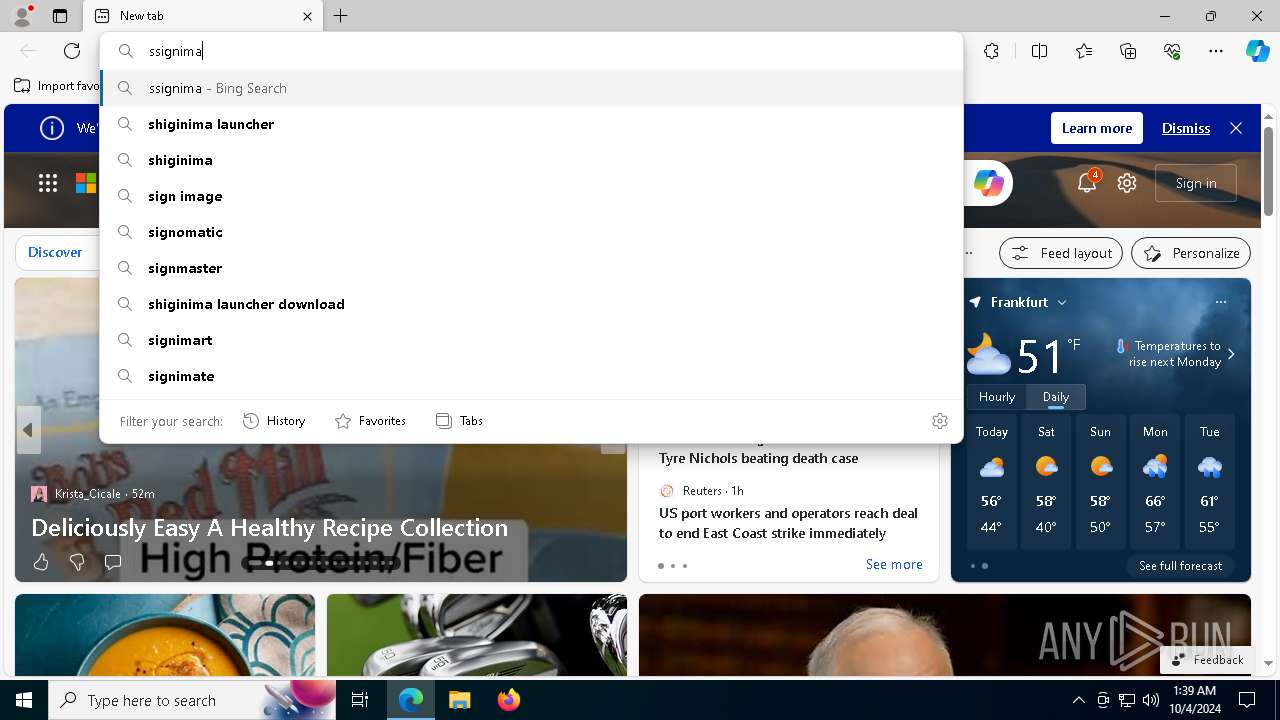Show hidden system tray icons

(1078, 700)
